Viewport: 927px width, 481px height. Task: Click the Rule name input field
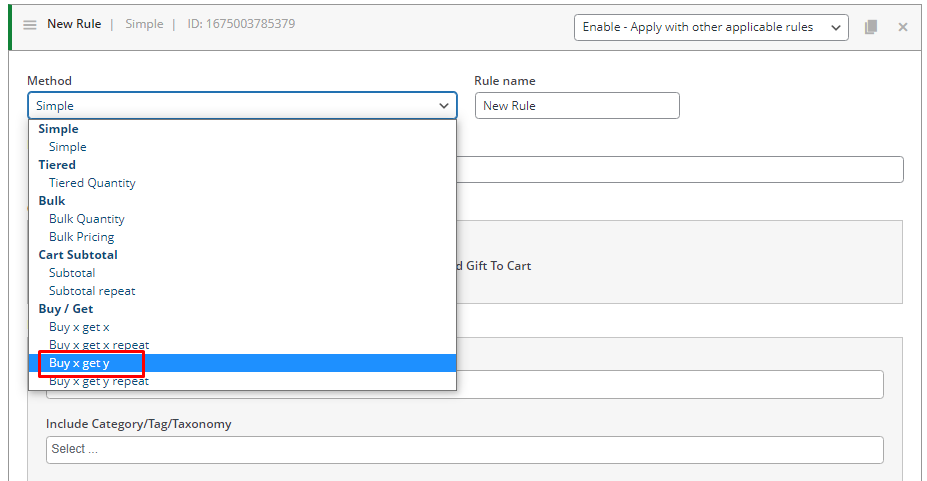[x=577, y=106]
